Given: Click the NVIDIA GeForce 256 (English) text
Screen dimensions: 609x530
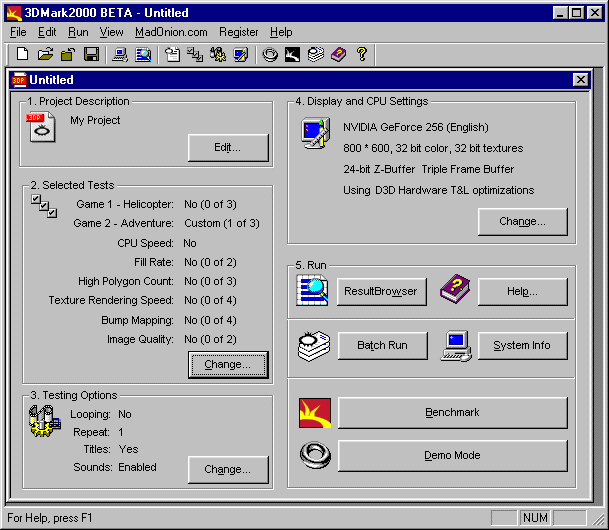Looking at the screenshot, I should pyautogui.click(x=416, y=127).
